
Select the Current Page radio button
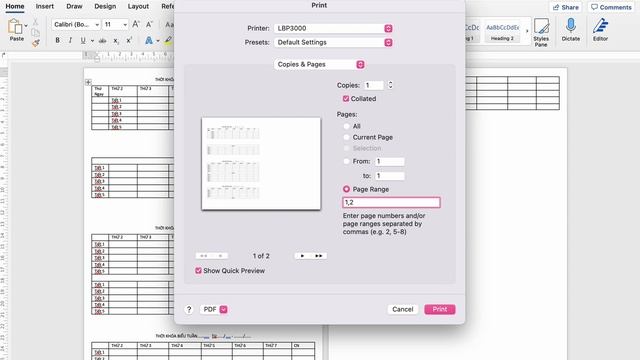click(x=347, y=137)
